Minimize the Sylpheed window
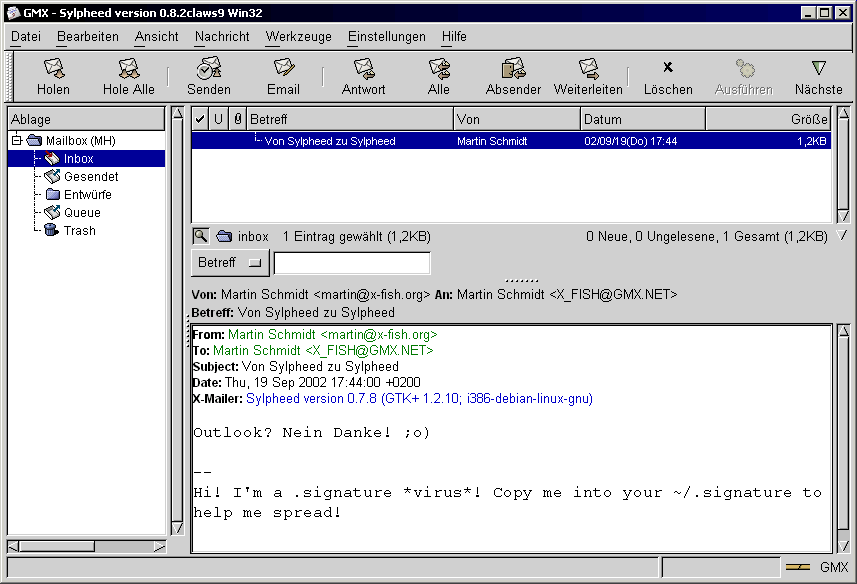Viewport: 857px width, 584px height. (808, 13)
